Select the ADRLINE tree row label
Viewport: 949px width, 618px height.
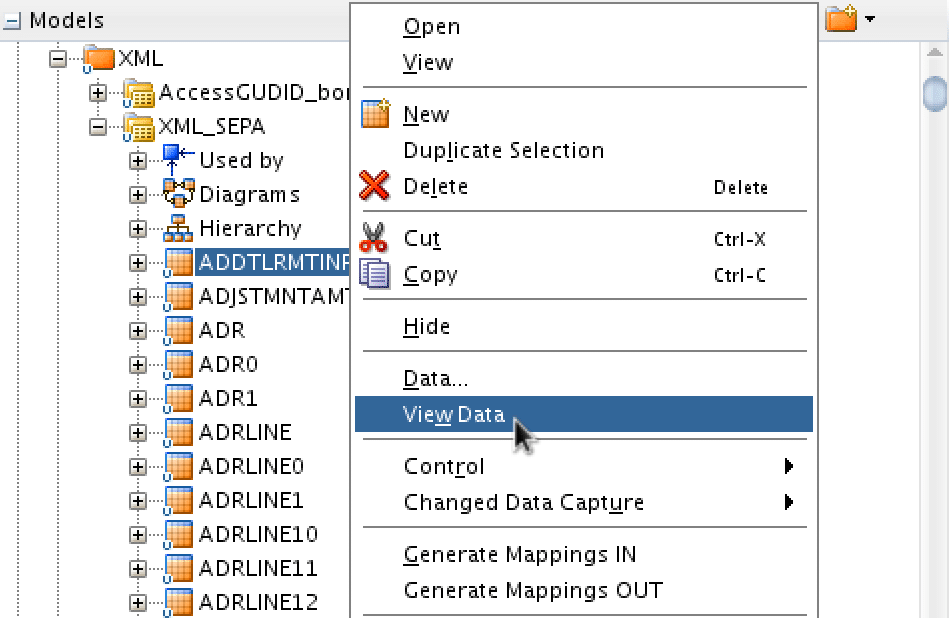click(x=245, y=432)
